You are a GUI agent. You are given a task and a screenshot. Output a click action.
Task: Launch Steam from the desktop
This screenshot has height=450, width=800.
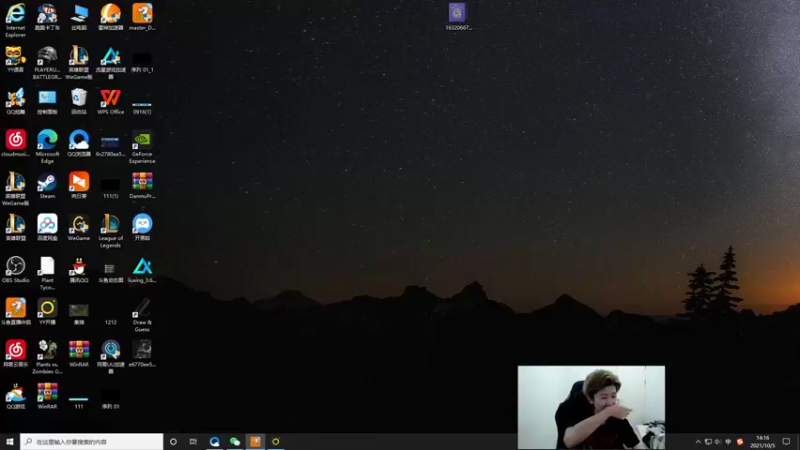coord(47,185)
